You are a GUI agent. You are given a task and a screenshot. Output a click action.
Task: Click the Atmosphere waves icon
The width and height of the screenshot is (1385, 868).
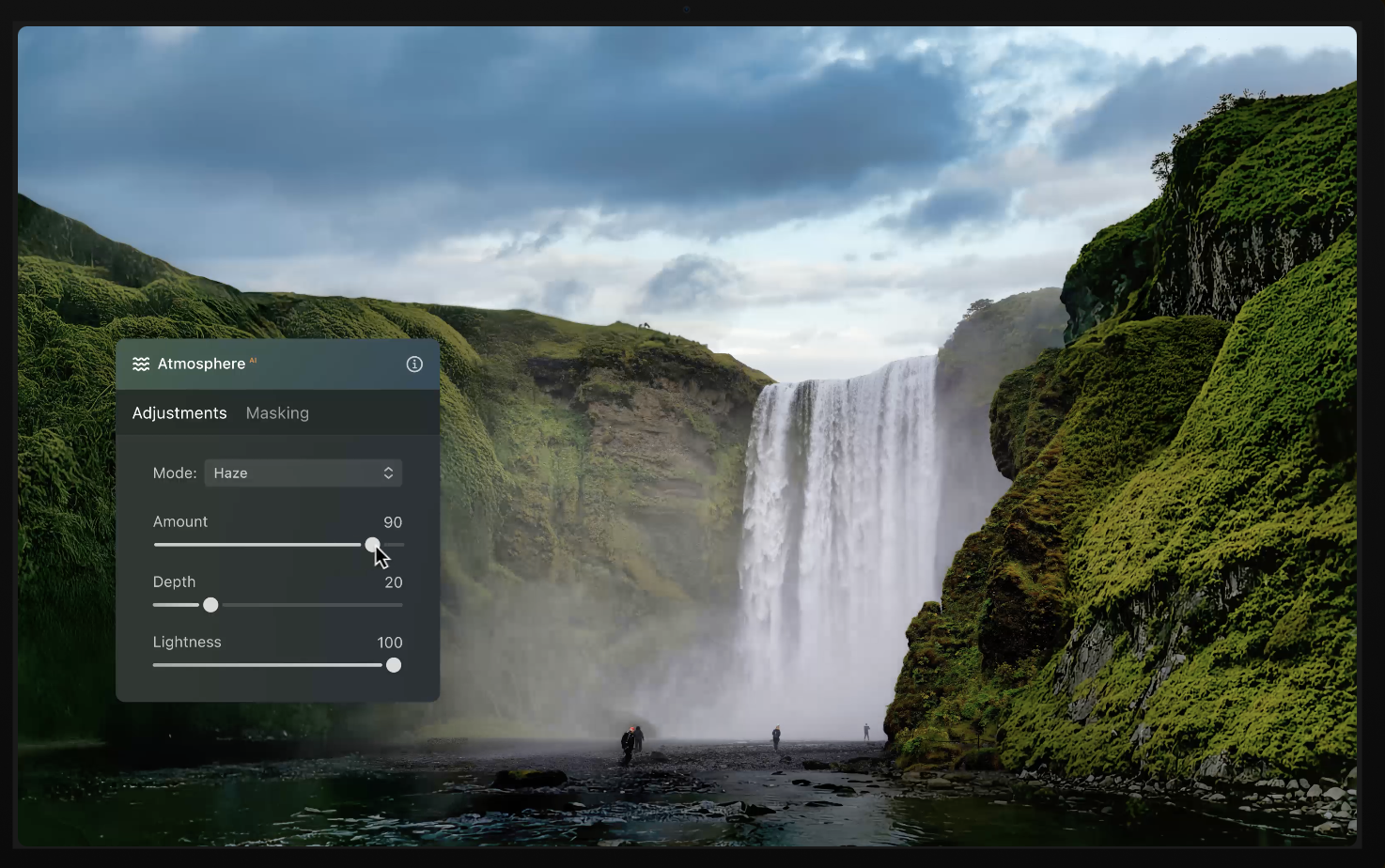(141, 364)
